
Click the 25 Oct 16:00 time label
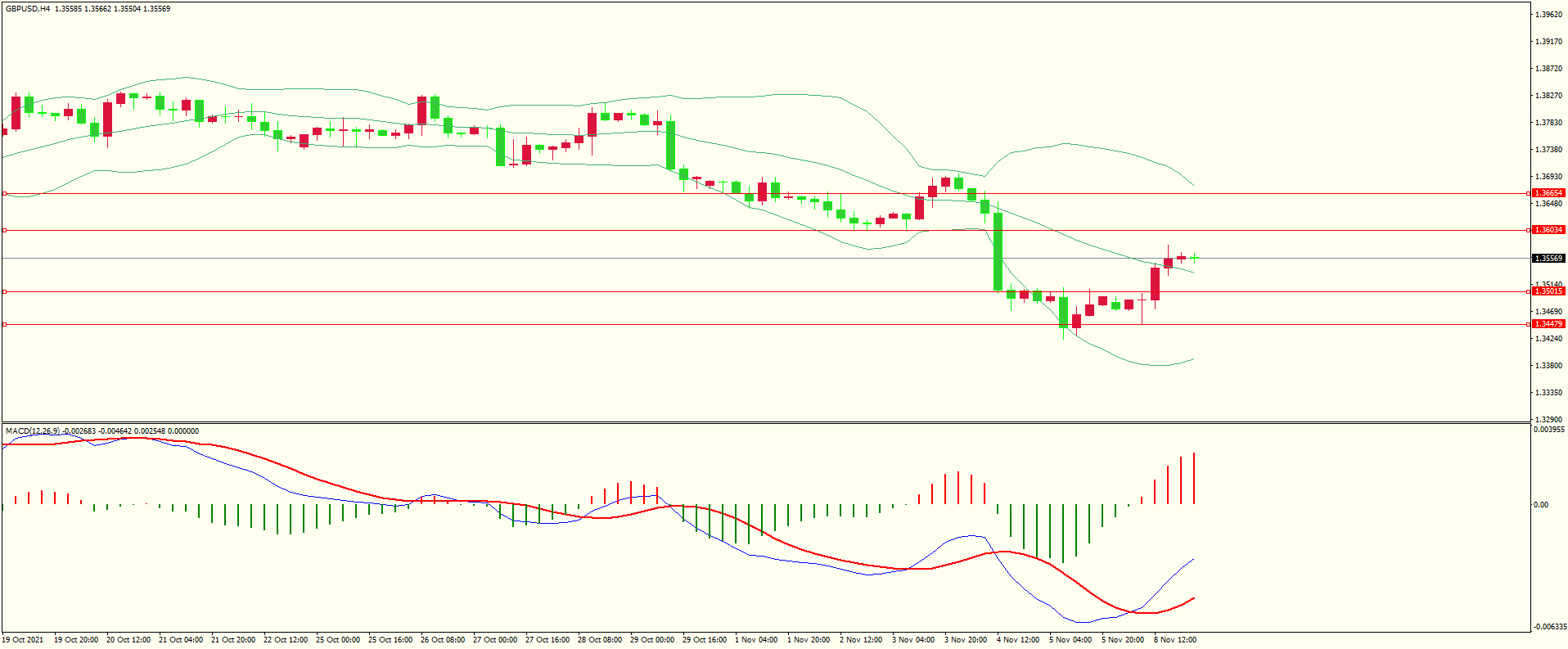click(x=390, y=640)
